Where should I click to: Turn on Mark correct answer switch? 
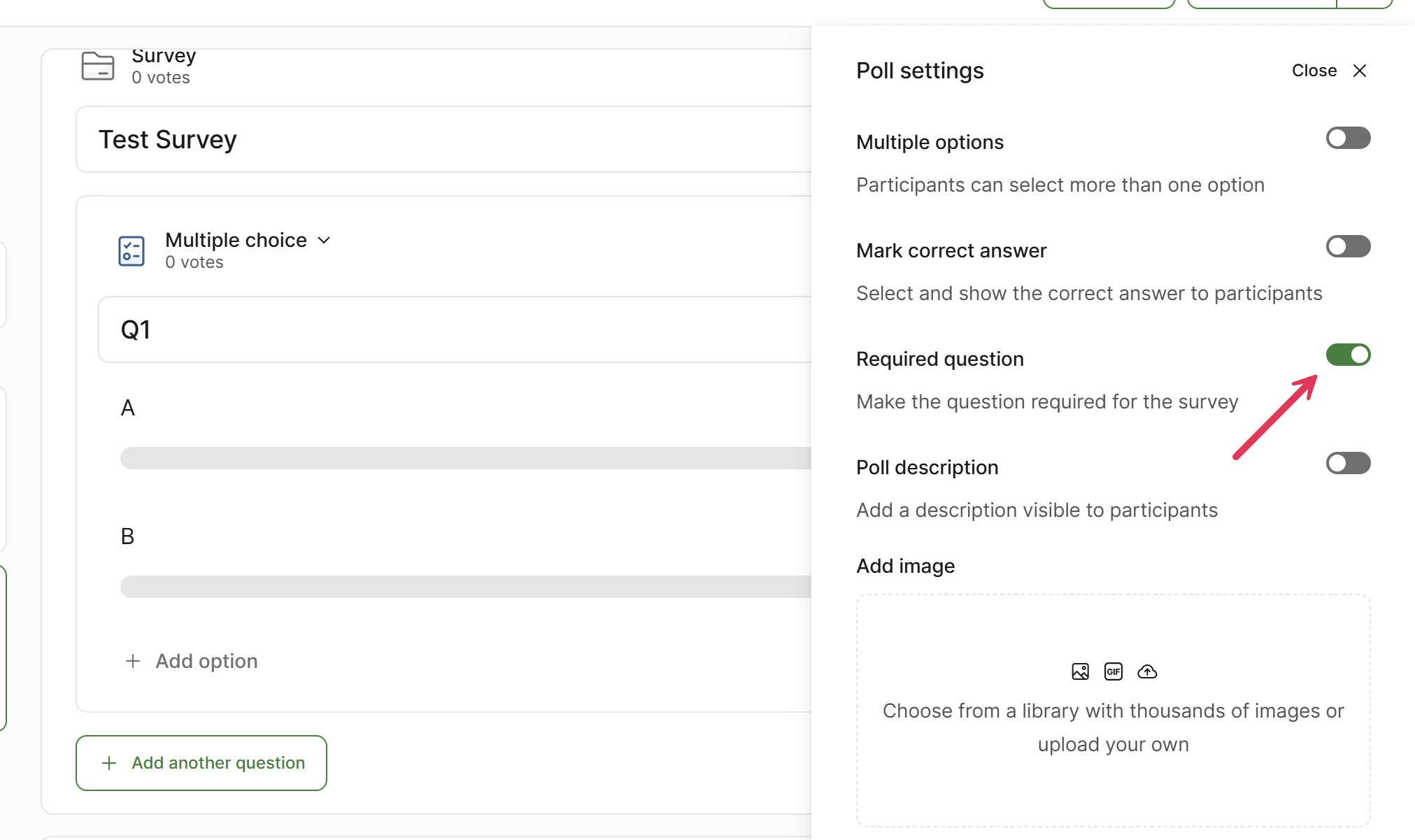[x=1348, y=247]
